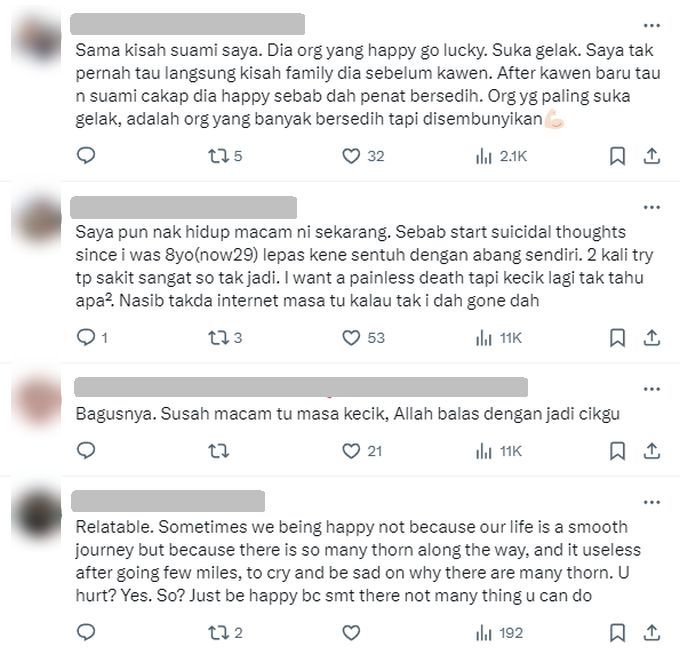This screenshot has height=655, width=680.
Task: Bookmark the 'Sama kisah suami saya' tweet
Action: coord(618,156)
